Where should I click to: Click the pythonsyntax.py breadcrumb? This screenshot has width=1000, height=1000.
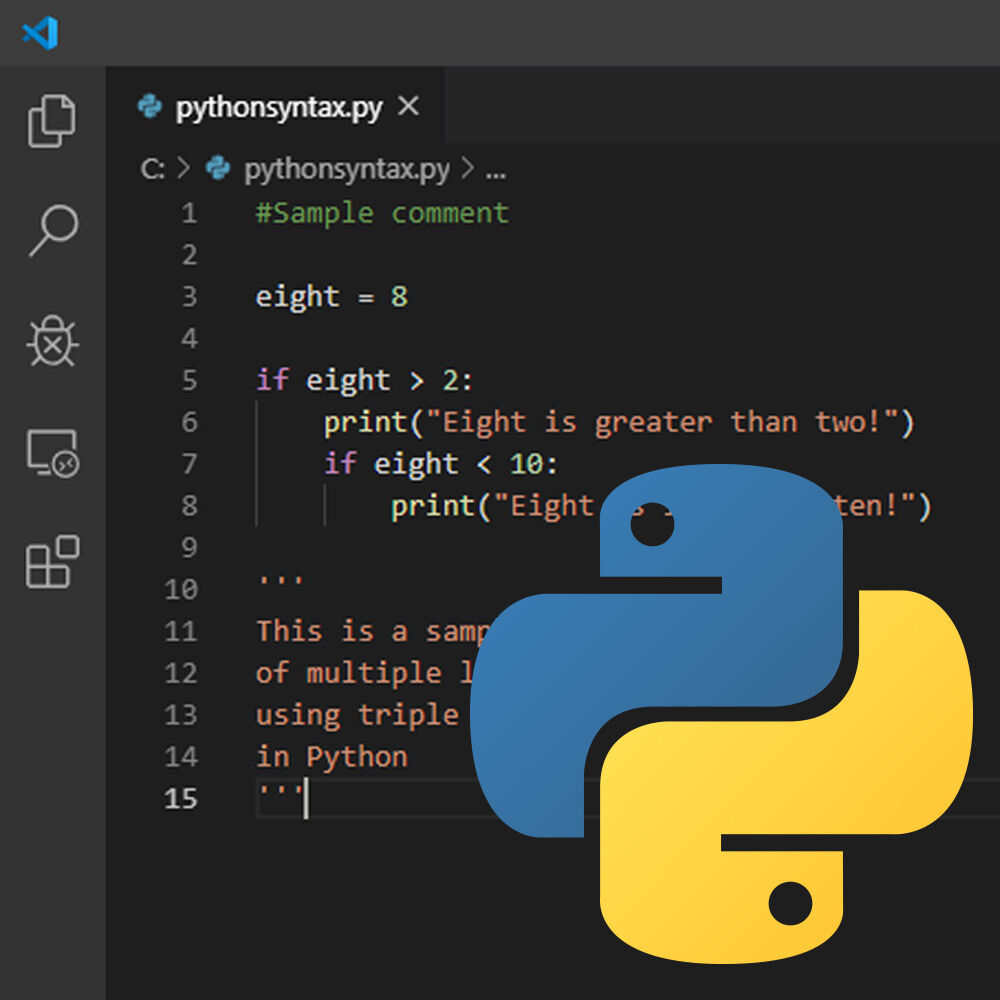coord(347,169)
